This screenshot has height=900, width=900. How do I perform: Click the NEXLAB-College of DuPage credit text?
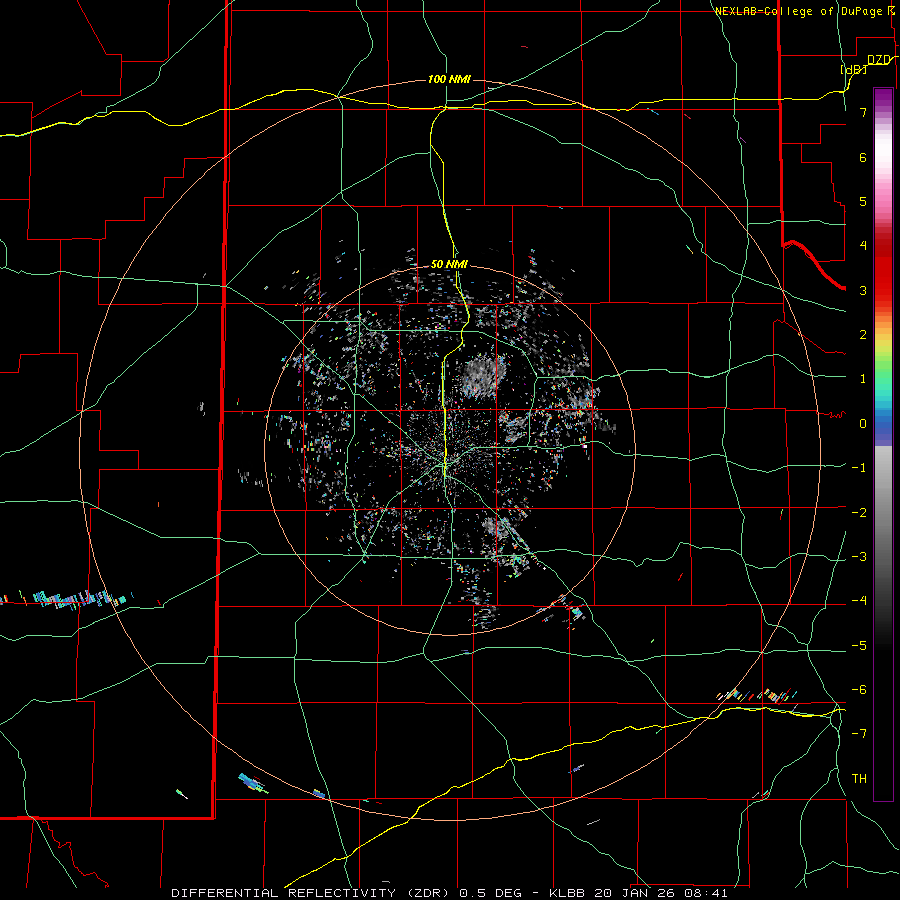click(x=798, y=11)
